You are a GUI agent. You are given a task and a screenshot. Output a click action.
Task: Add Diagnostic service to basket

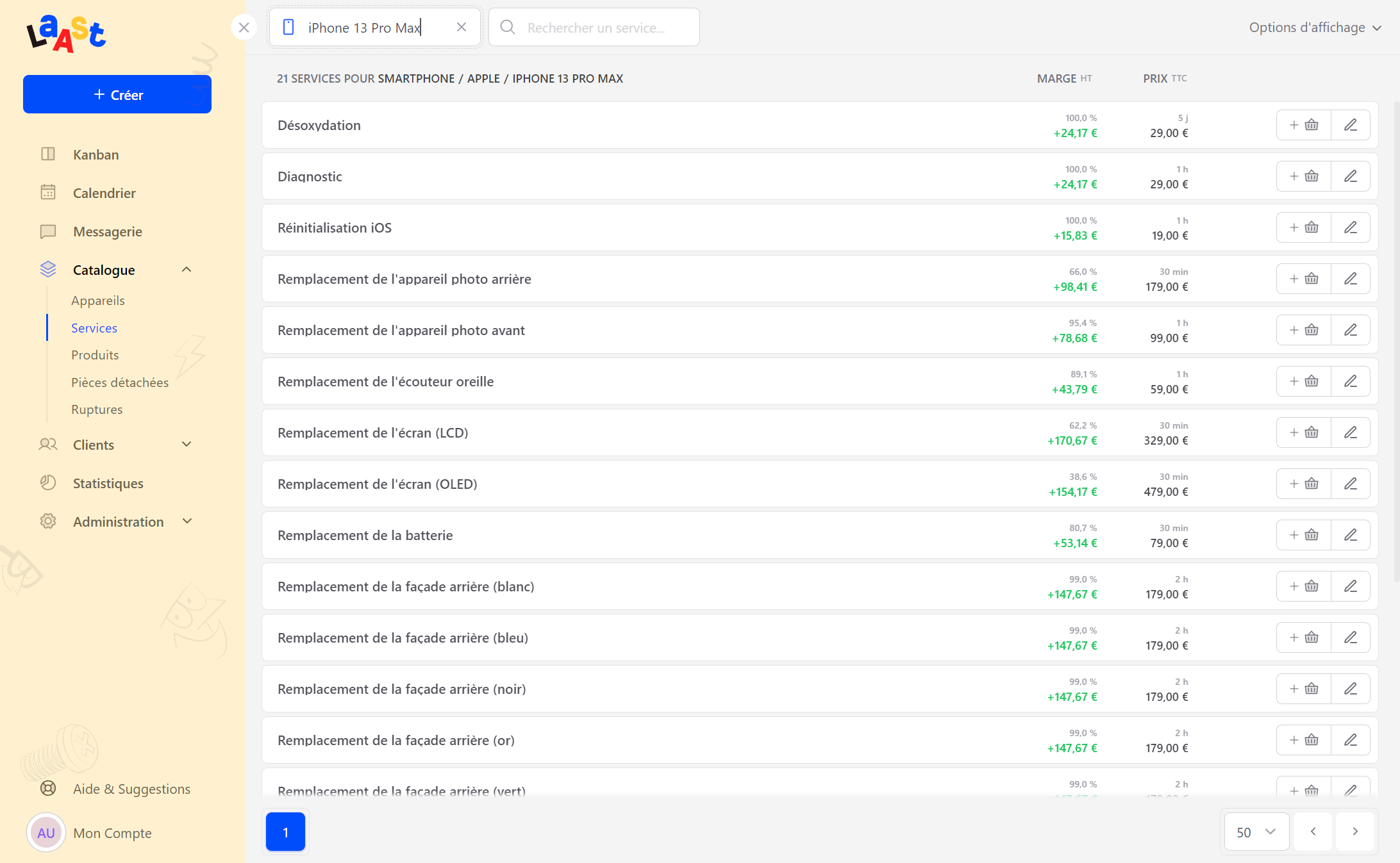pyautogui.click(x=1304, y=176)
